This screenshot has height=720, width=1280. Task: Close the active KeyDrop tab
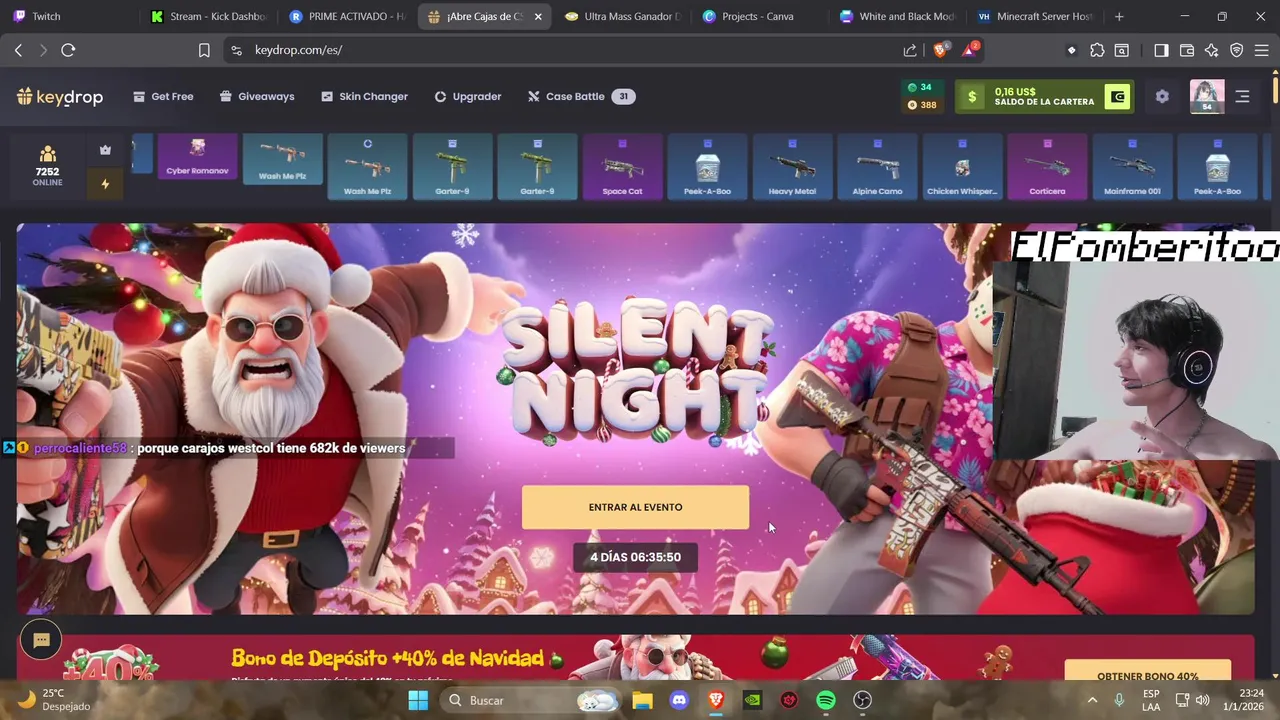[x=538, y=16]
